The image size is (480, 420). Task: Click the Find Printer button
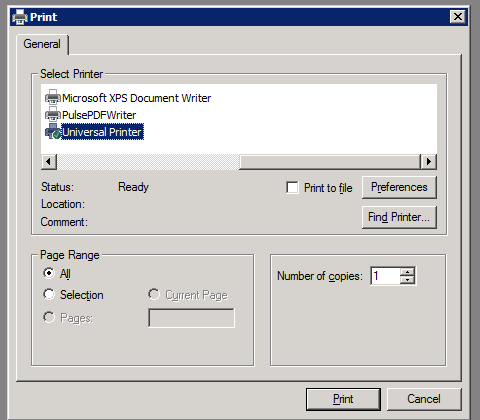click(399, 217)
